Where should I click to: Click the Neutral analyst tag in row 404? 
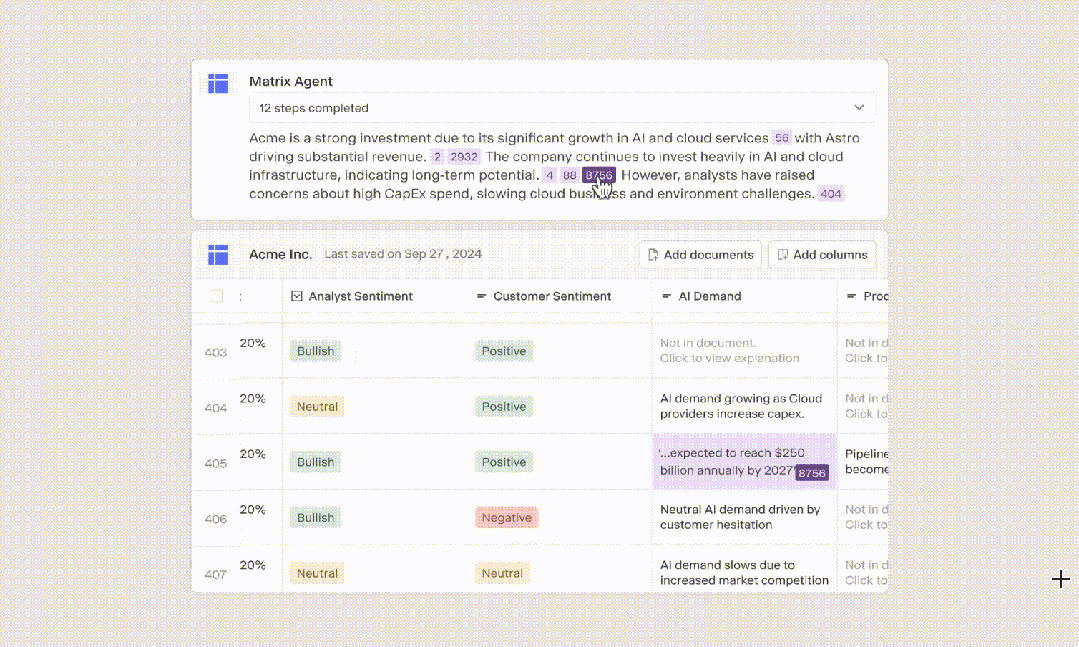click(317, 407)
